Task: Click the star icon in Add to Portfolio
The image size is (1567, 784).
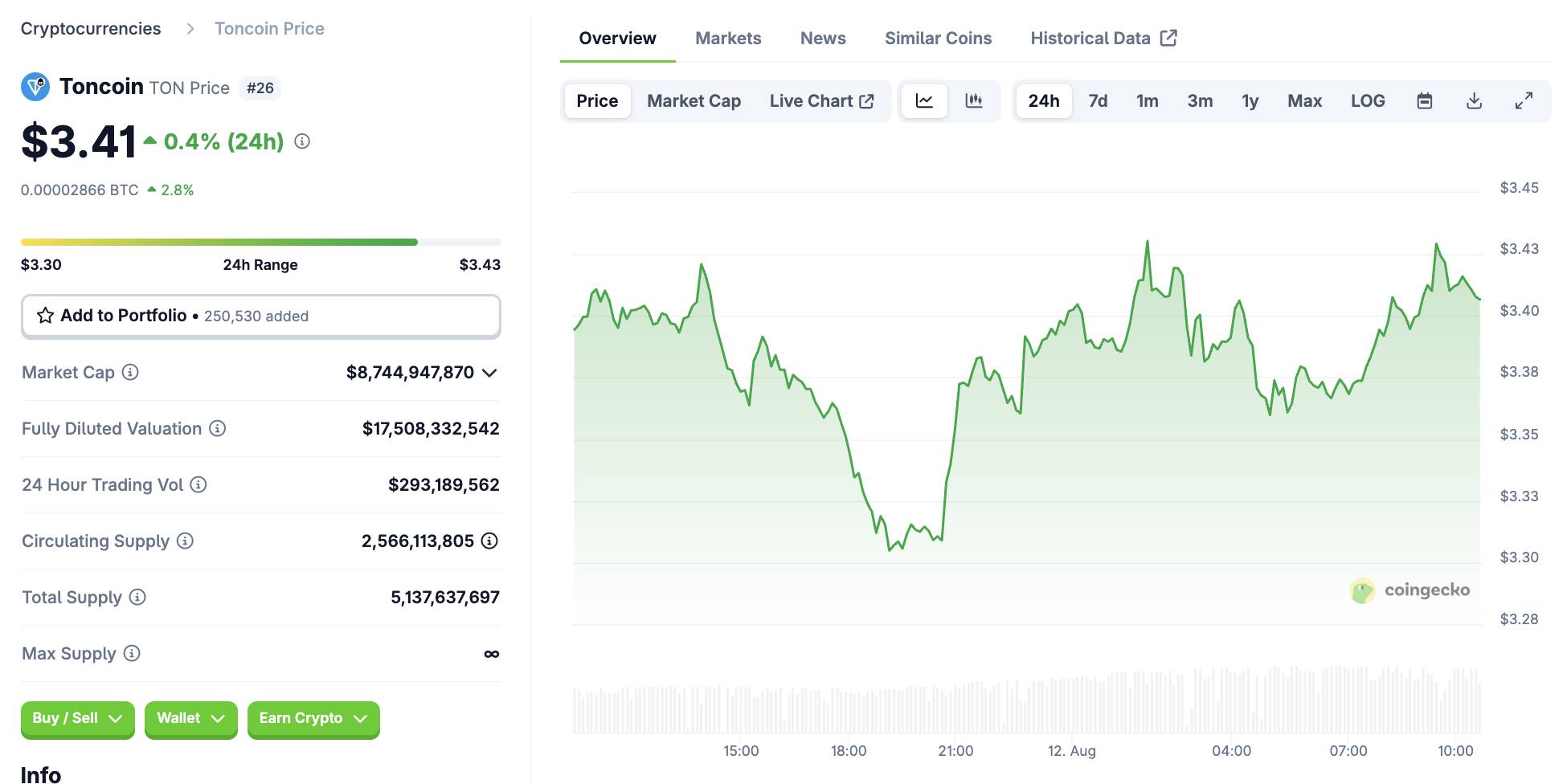Action: point(46,316)
